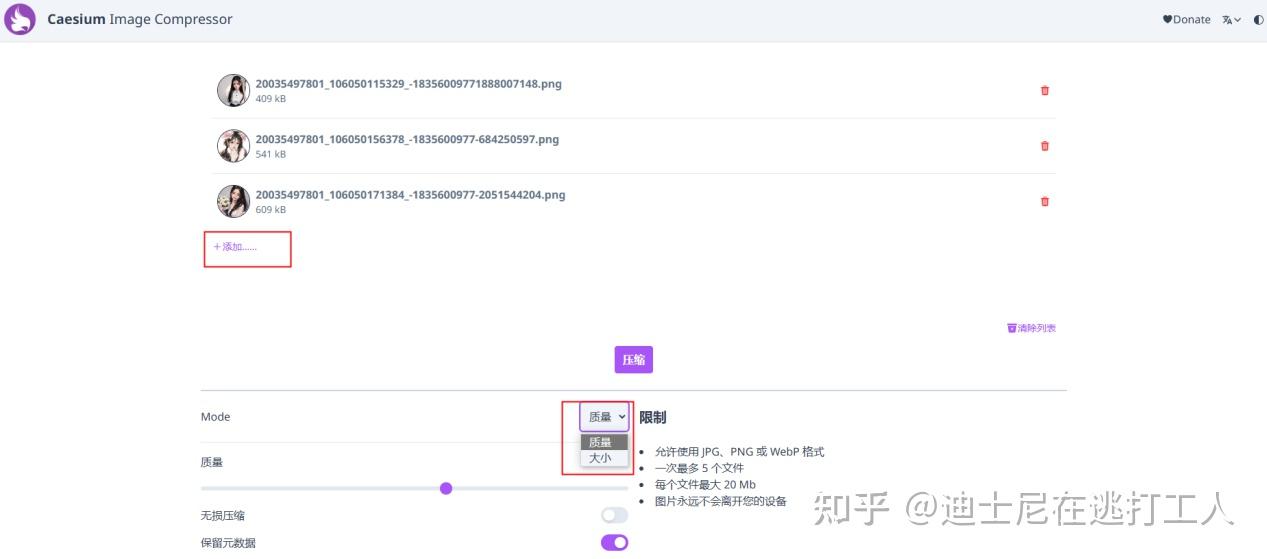Screen dimensions: 1267x559
Task: Click thumbnail of the 541 kB image
Action: pyautogui.click(x=233, y=146)
